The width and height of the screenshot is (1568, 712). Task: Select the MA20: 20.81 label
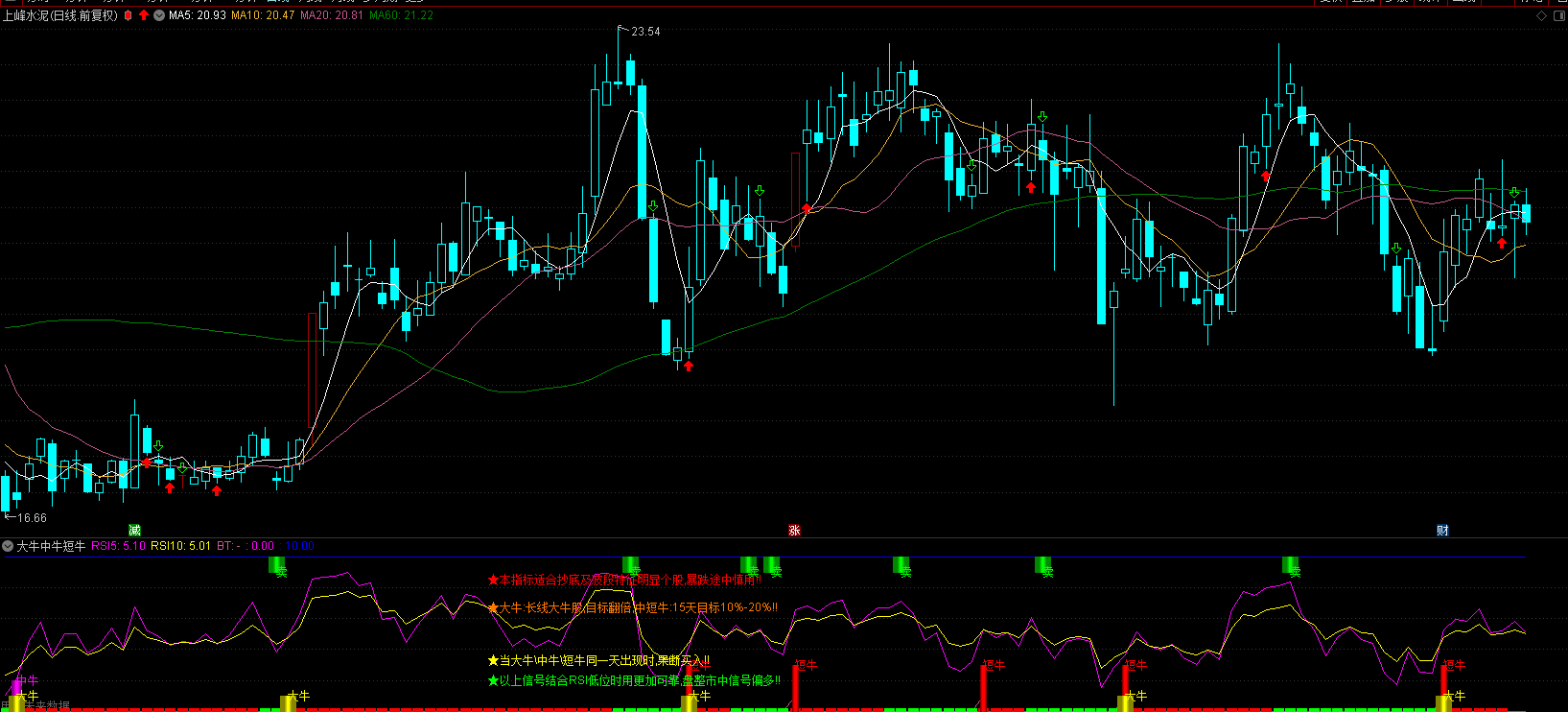pyautogui.click(x=332, y=15)
